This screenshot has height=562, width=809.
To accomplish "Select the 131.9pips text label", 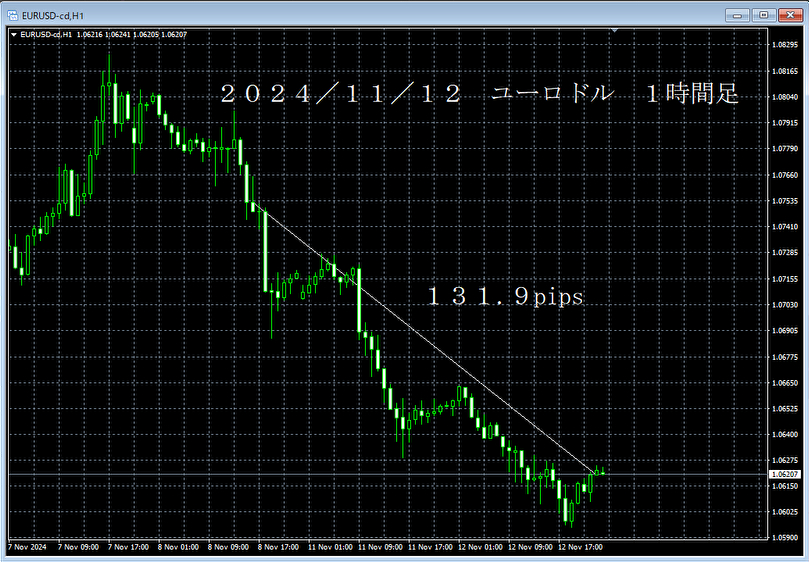I will point(505,296).
